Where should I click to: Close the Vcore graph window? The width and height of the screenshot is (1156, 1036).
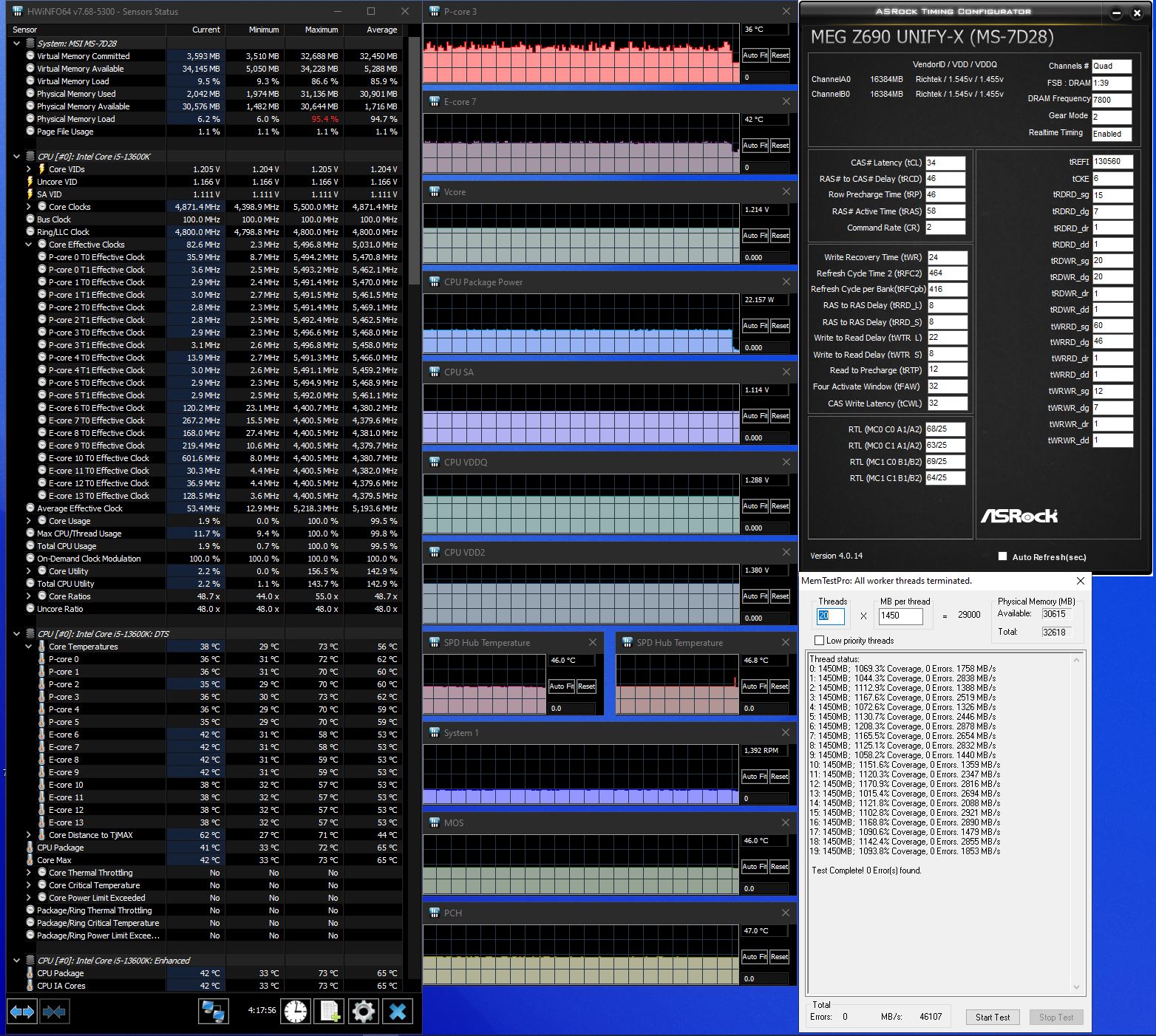[786, 191]
